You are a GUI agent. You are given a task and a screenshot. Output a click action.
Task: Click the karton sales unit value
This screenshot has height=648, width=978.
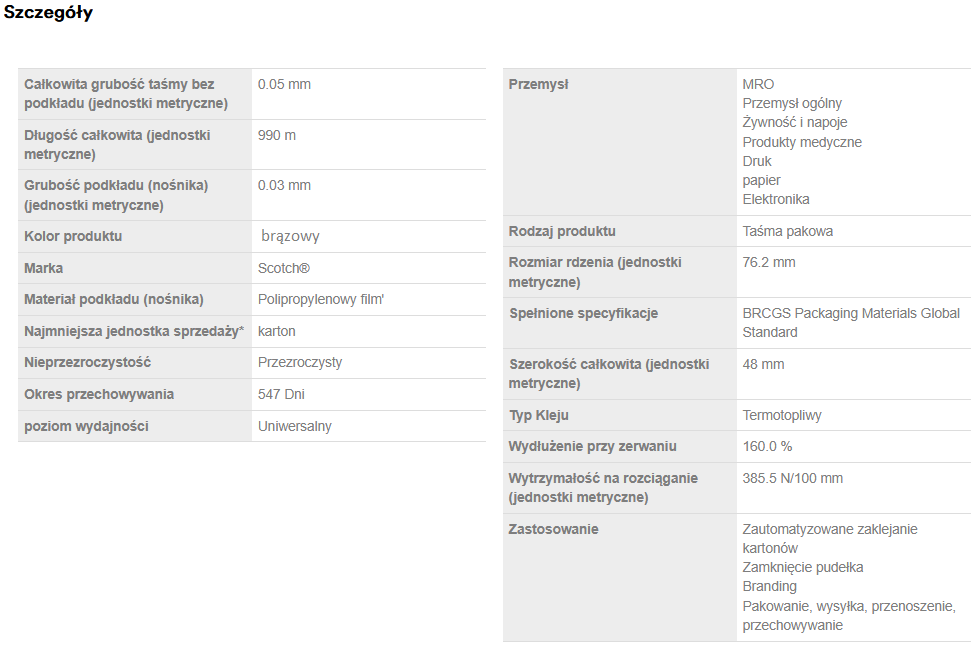(x=277, y=331)
